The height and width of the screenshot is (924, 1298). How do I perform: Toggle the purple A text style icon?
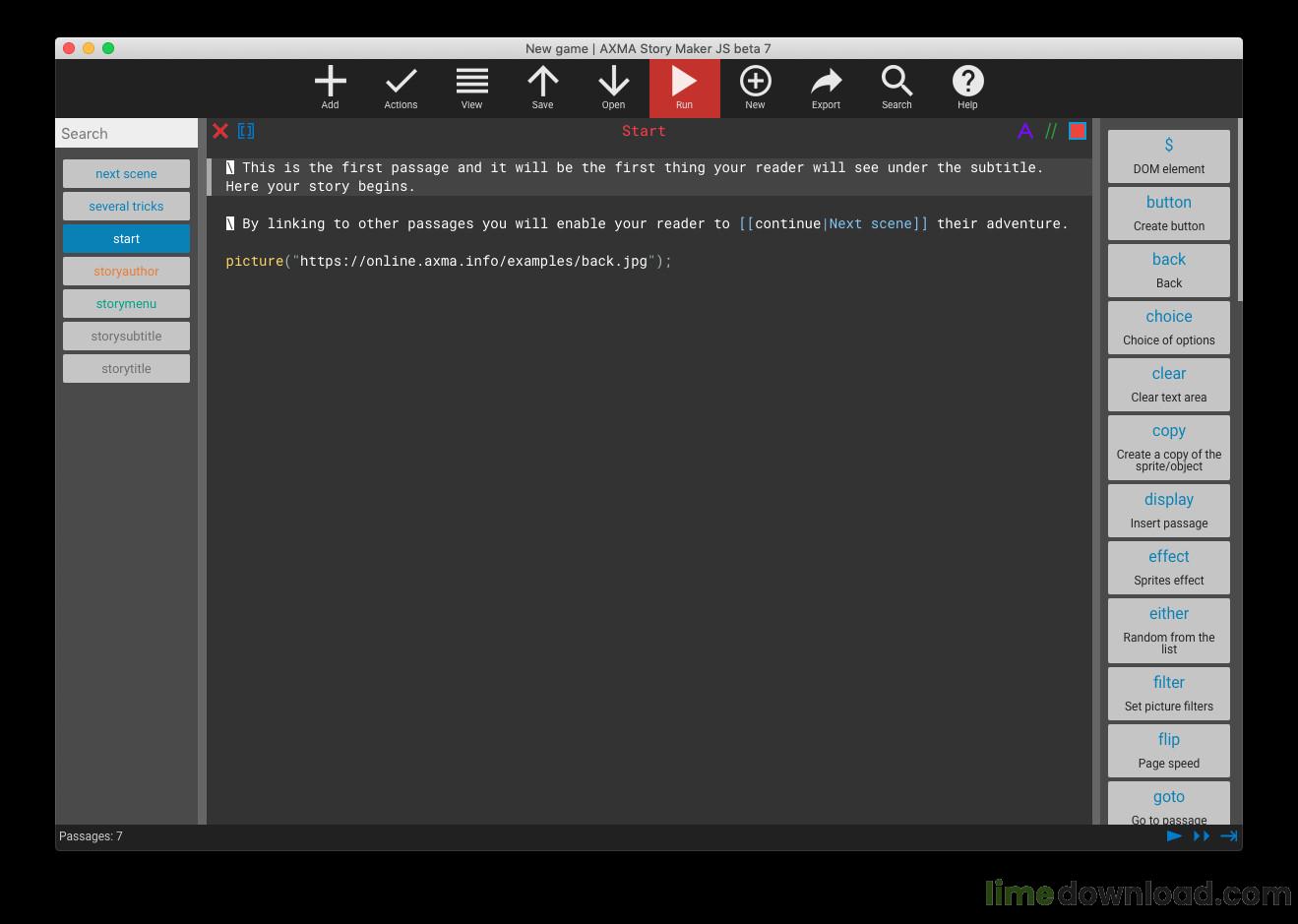[x=1024, y=131]
